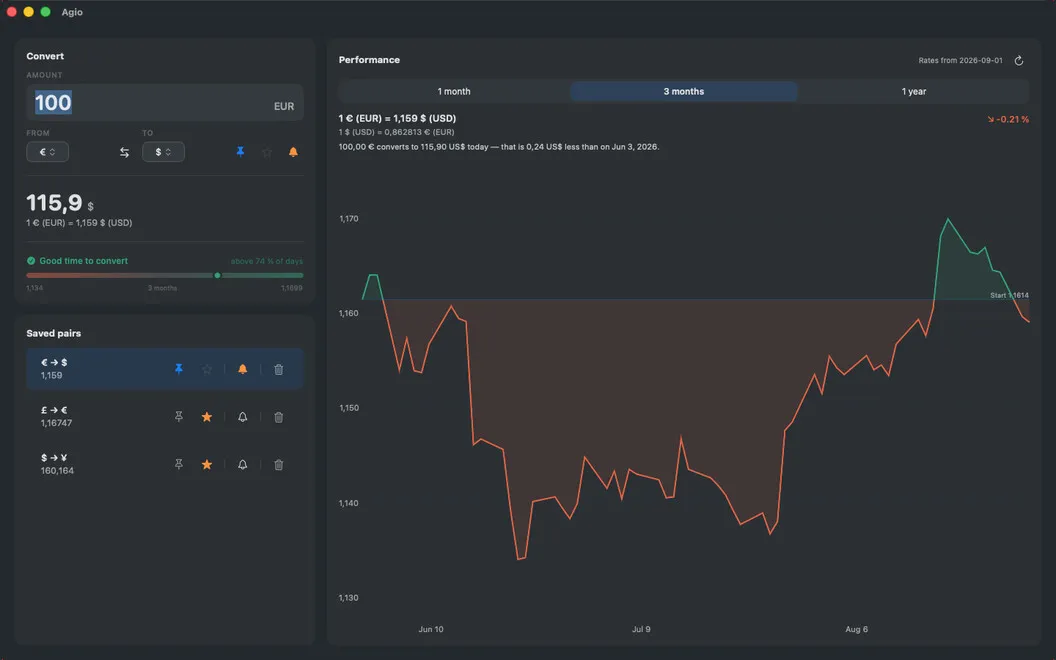This screenshot has width=1056, height=660.
Task: Click the Good time to convert status
Action: pos(77,261)
